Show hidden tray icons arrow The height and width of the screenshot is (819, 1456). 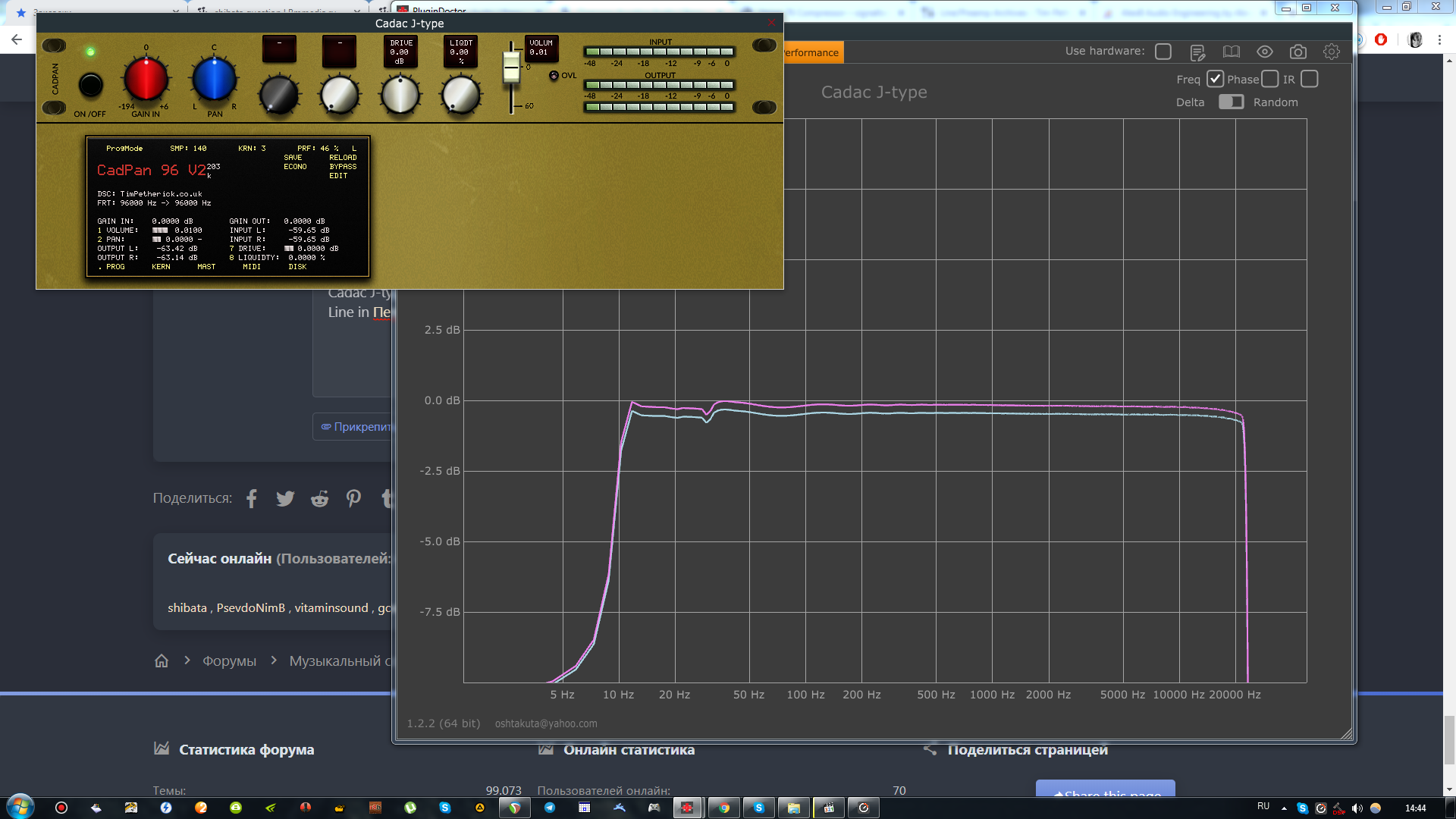1284,808
